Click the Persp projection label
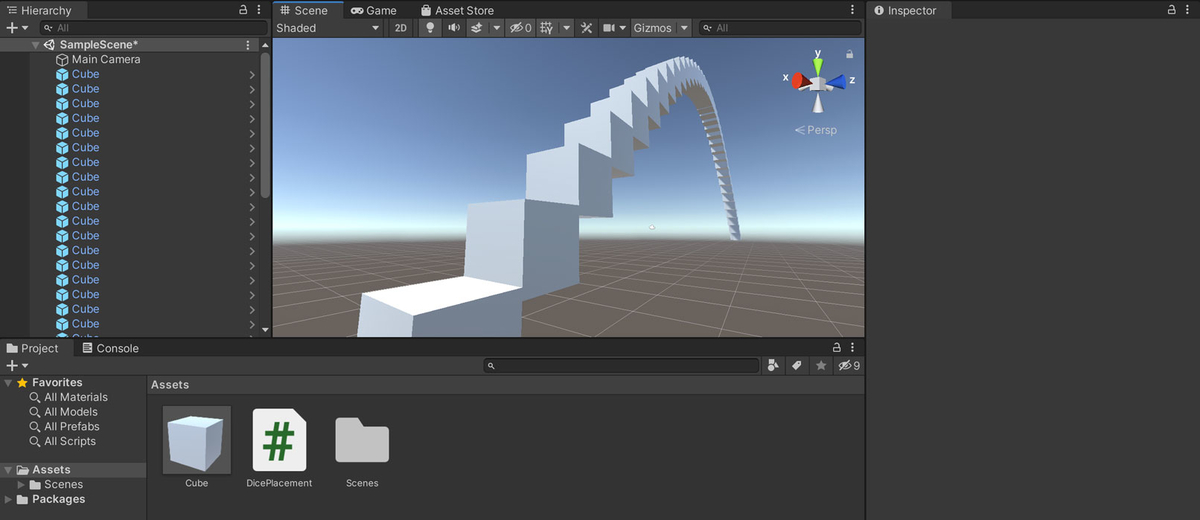The image size is (1200, 520). [816, 130]
